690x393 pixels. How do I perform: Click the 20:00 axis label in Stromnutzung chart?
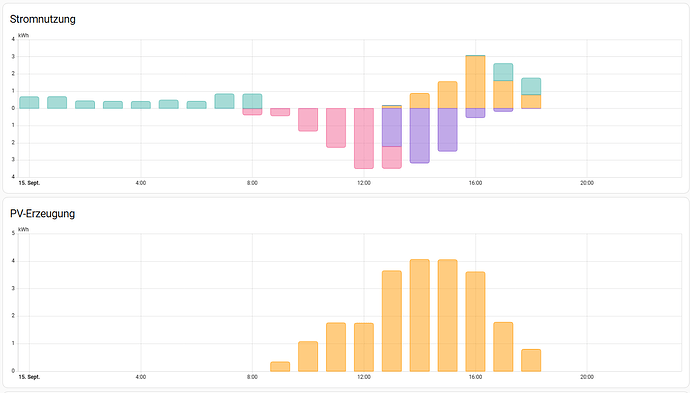coord(587,183)
